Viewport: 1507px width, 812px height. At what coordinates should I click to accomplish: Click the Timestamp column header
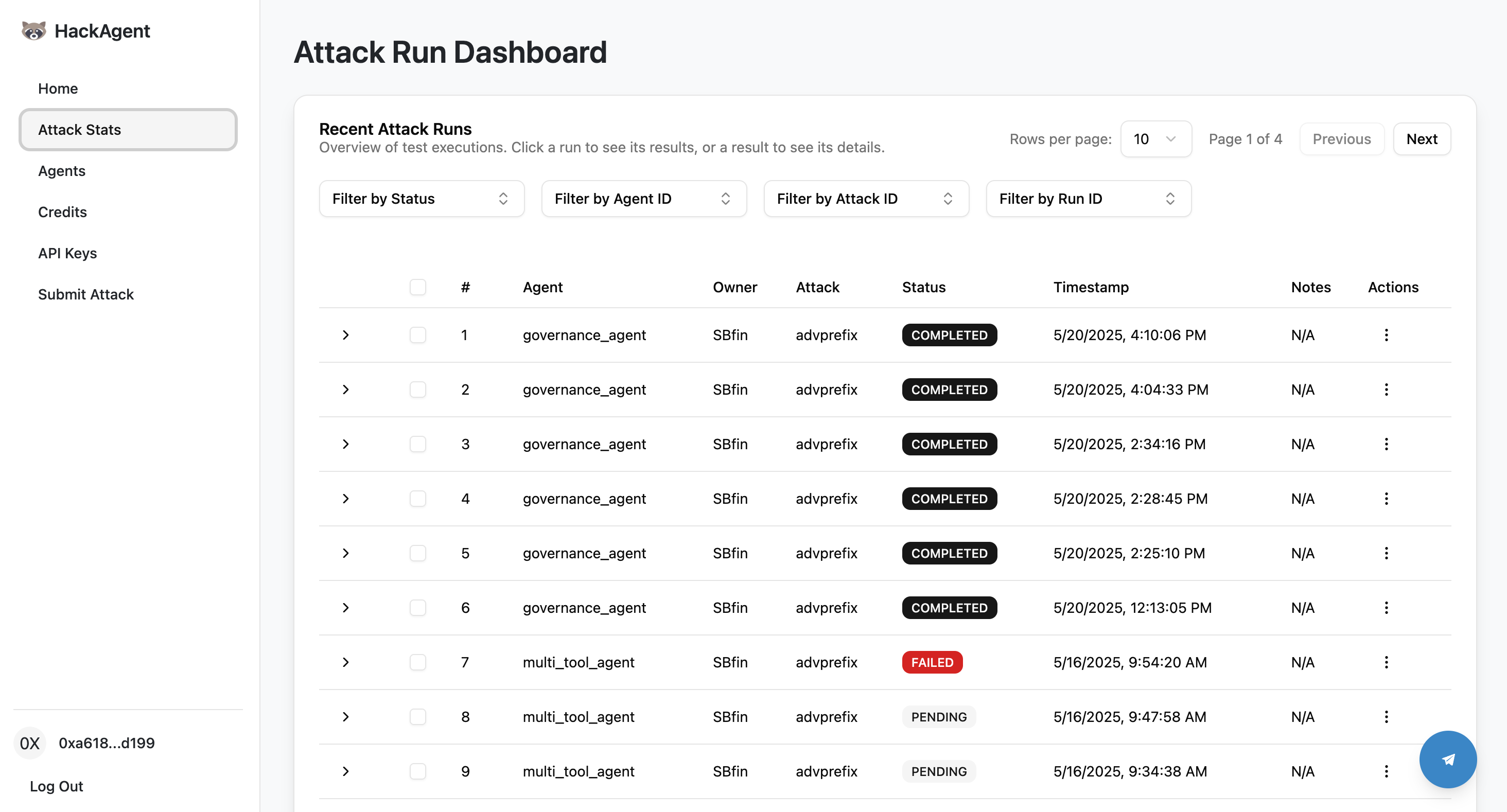coord(1091,287)
